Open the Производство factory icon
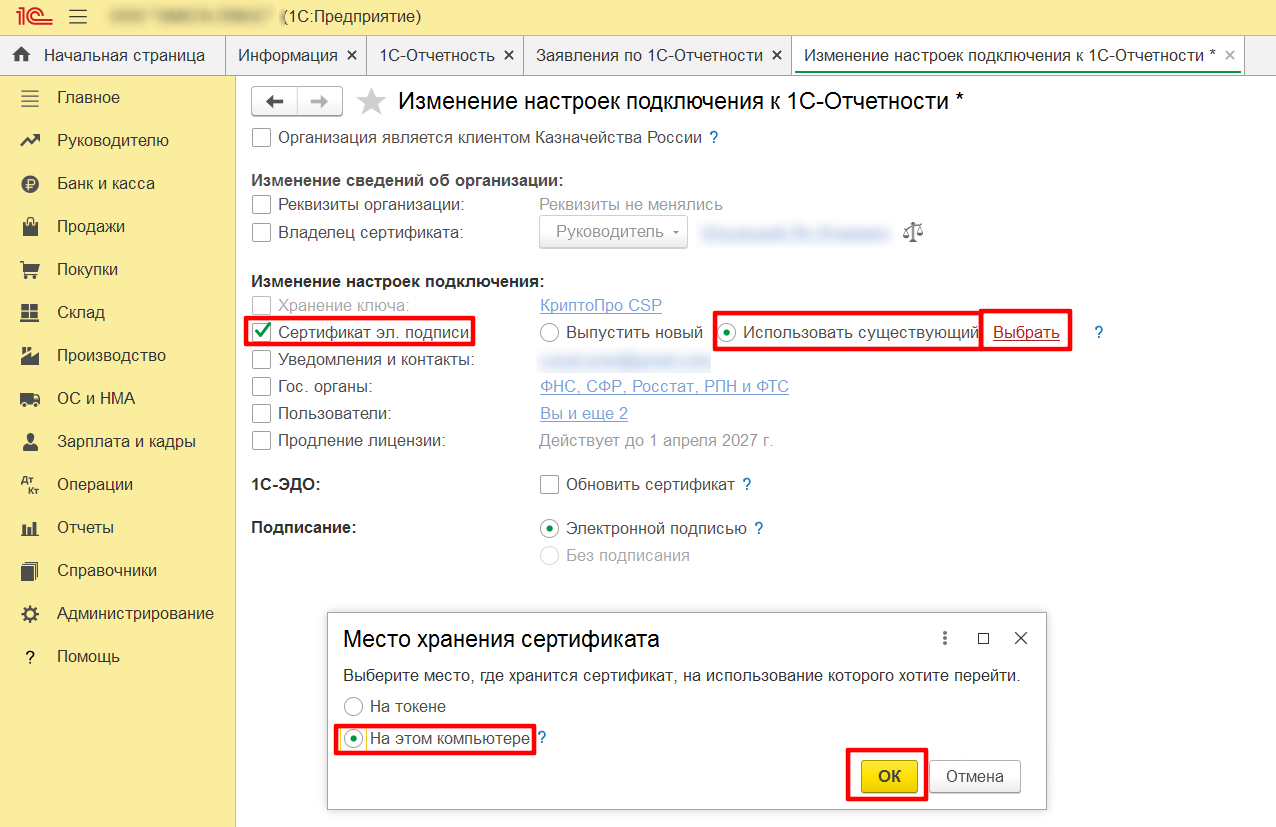Image resolution: width=1276 pixels, height=827 pixels. coord(30,356)
